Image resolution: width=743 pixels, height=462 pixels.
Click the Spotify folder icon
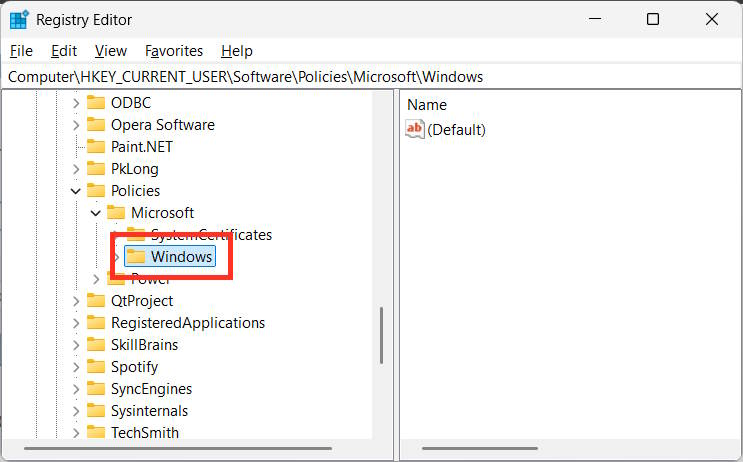pos(96,367)
